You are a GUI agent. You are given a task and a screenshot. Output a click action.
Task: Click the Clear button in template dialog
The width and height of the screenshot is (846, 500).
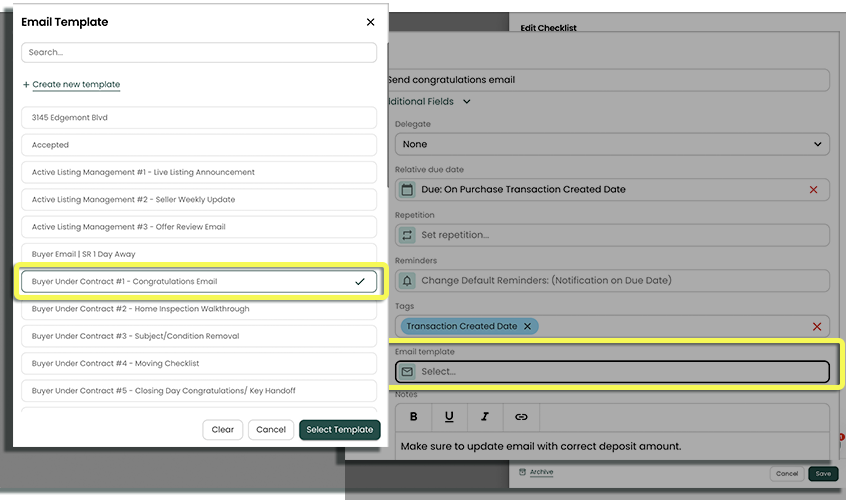pos(222,430)
